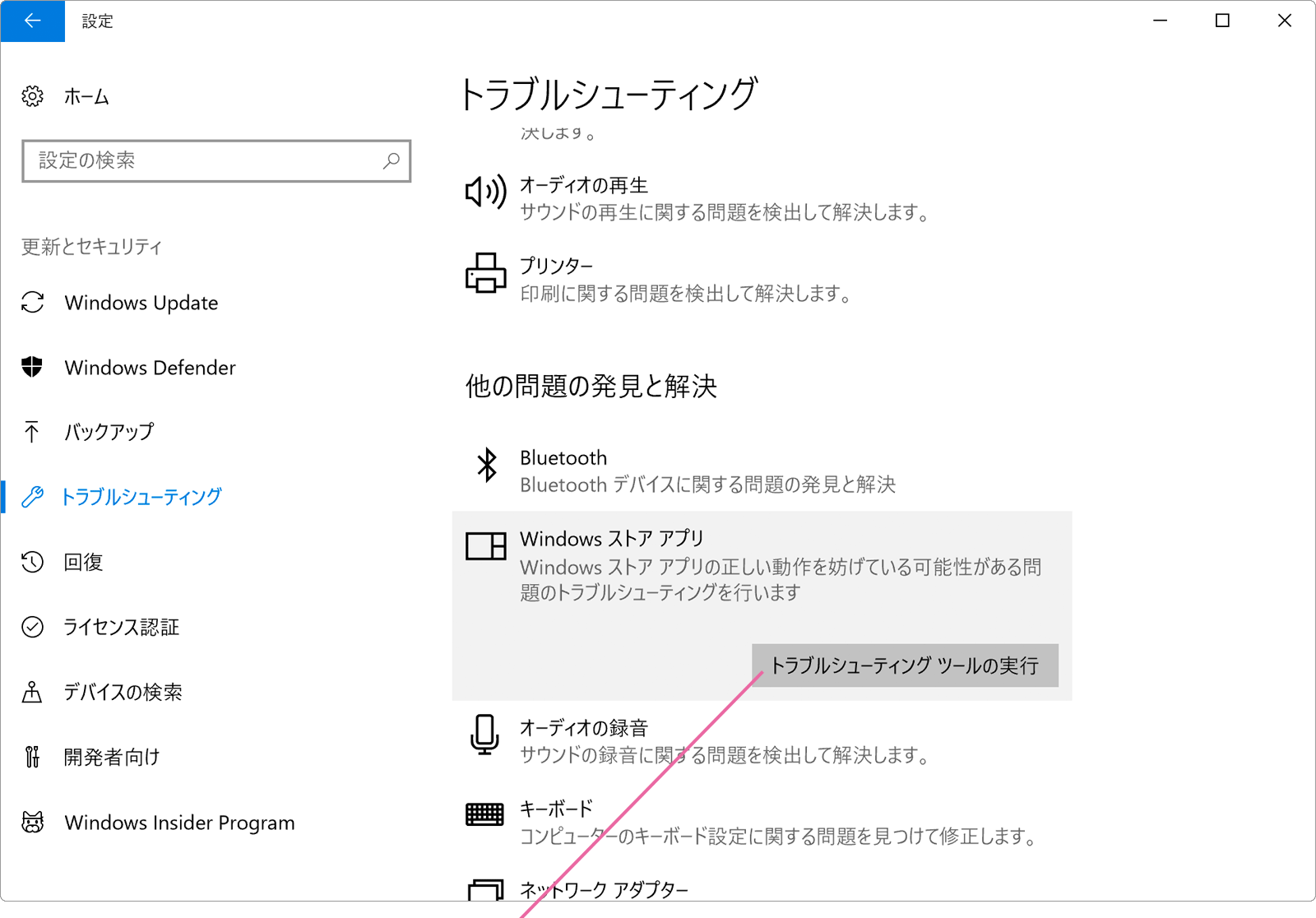Click the backup up-arrow icon
The height and width of the screenshot is (918, 1316).
click(x=32, y=432)
